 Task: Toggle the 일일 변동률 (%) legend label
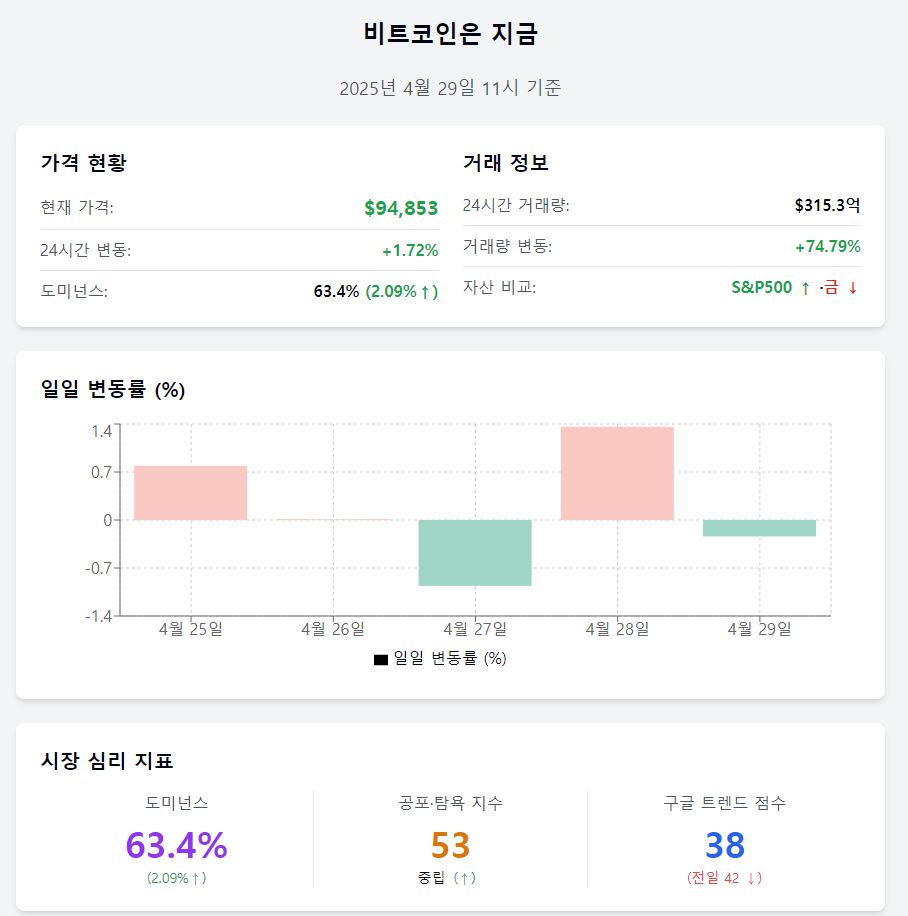click(450, 658)
